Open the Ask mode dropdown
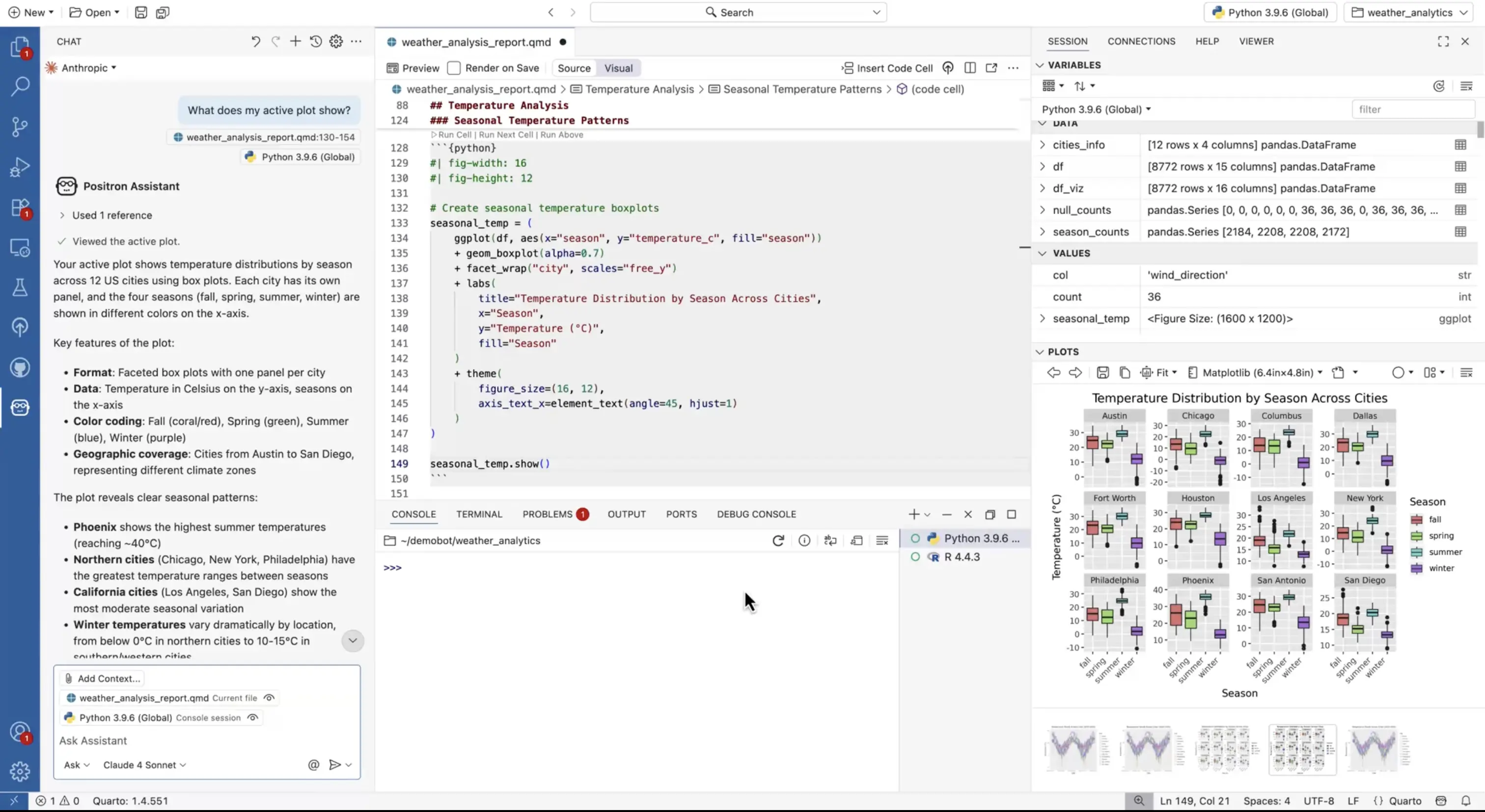Image resolution: width=1485 pixels, height=812 pixels. coord(77,765)
